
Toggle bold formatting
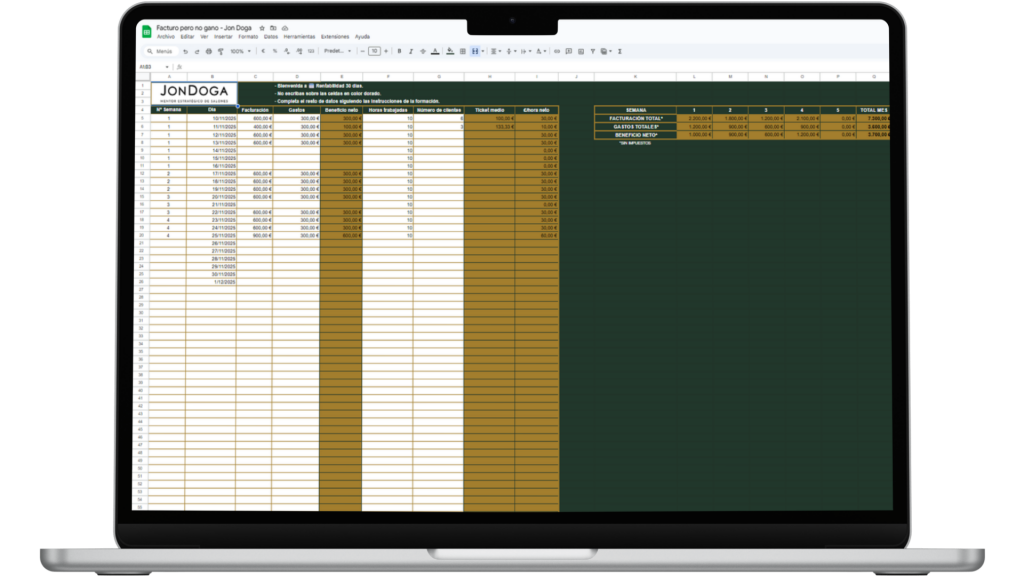(x=399, y=51)
